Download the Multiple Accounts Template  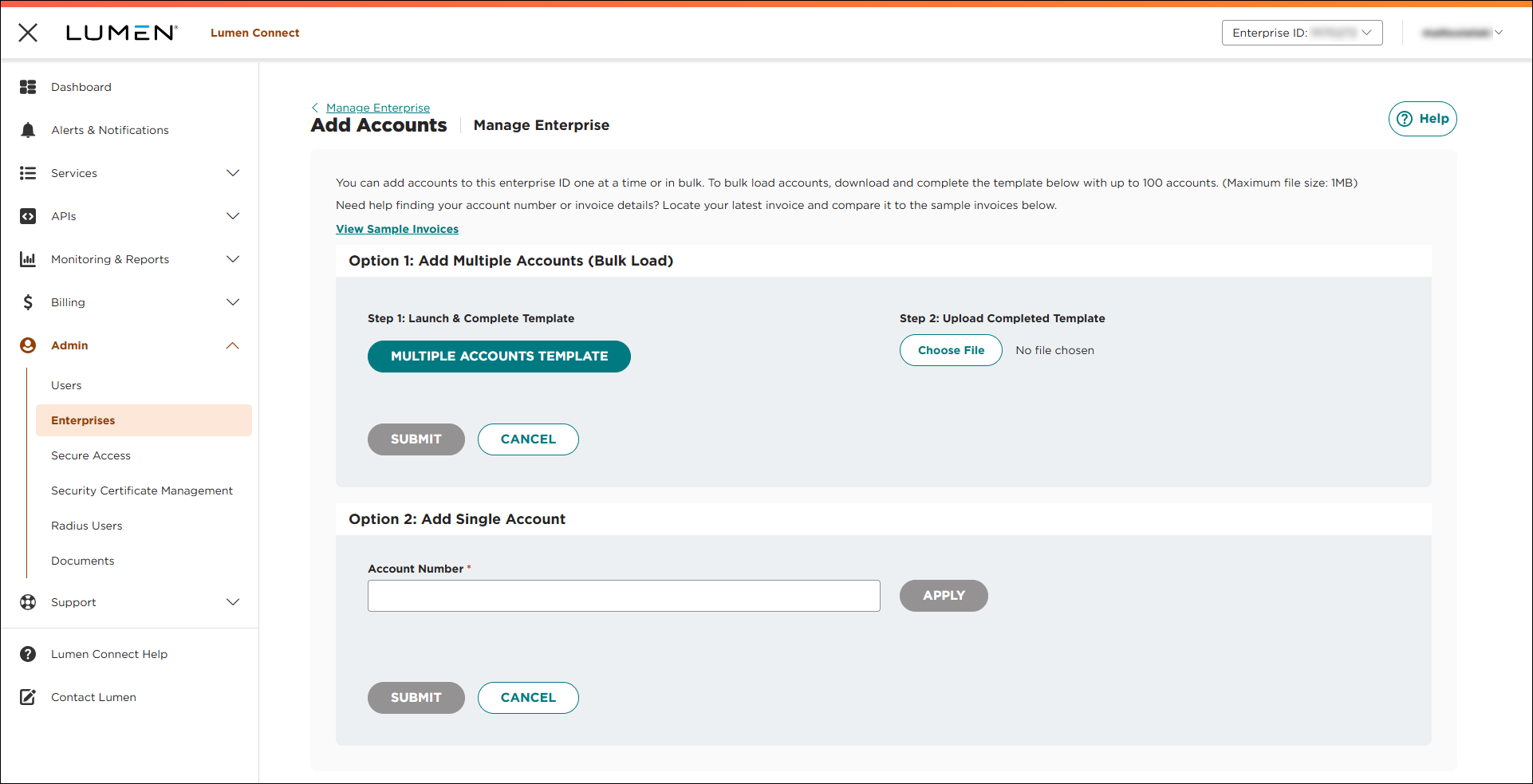coord(499,357)
